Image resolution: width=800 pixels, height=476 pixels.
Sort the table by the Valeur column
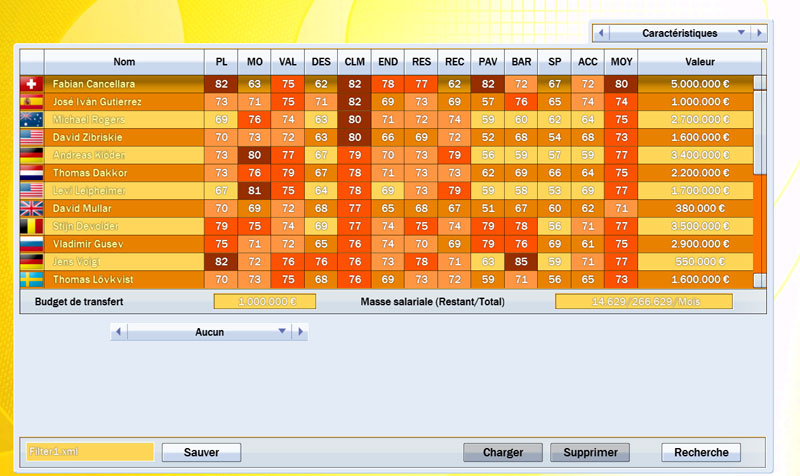click(699, 62)
